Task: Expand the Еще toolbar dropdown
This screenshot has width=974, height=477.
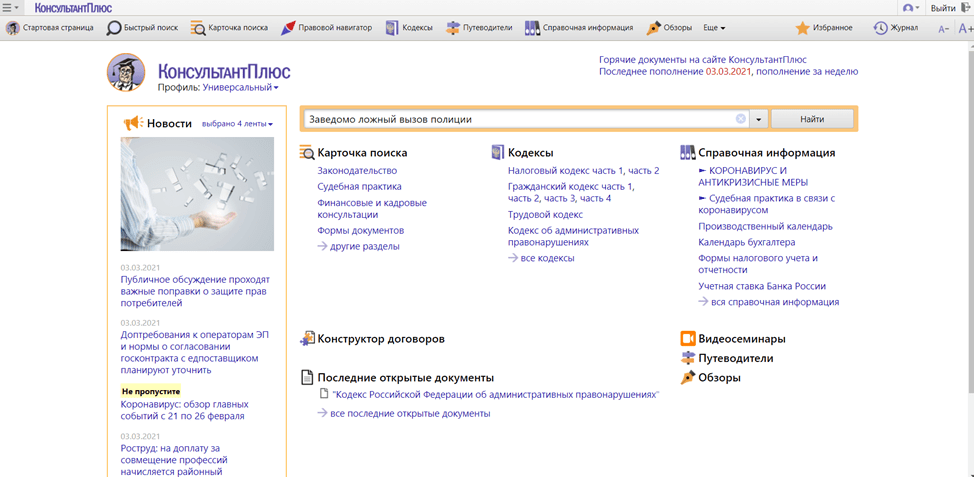Action: pyautogui.click(x=714, y=28)
